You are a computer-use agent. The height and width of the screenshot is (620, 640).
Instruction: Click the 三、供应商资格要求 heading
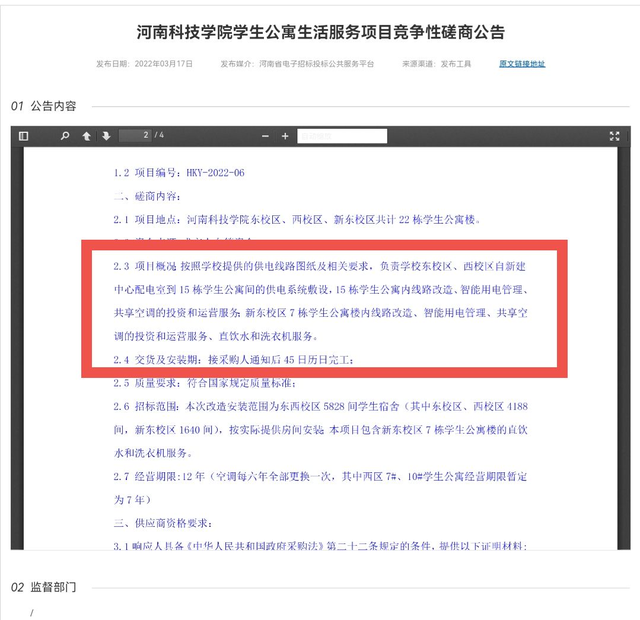click(x=162, y=523)
